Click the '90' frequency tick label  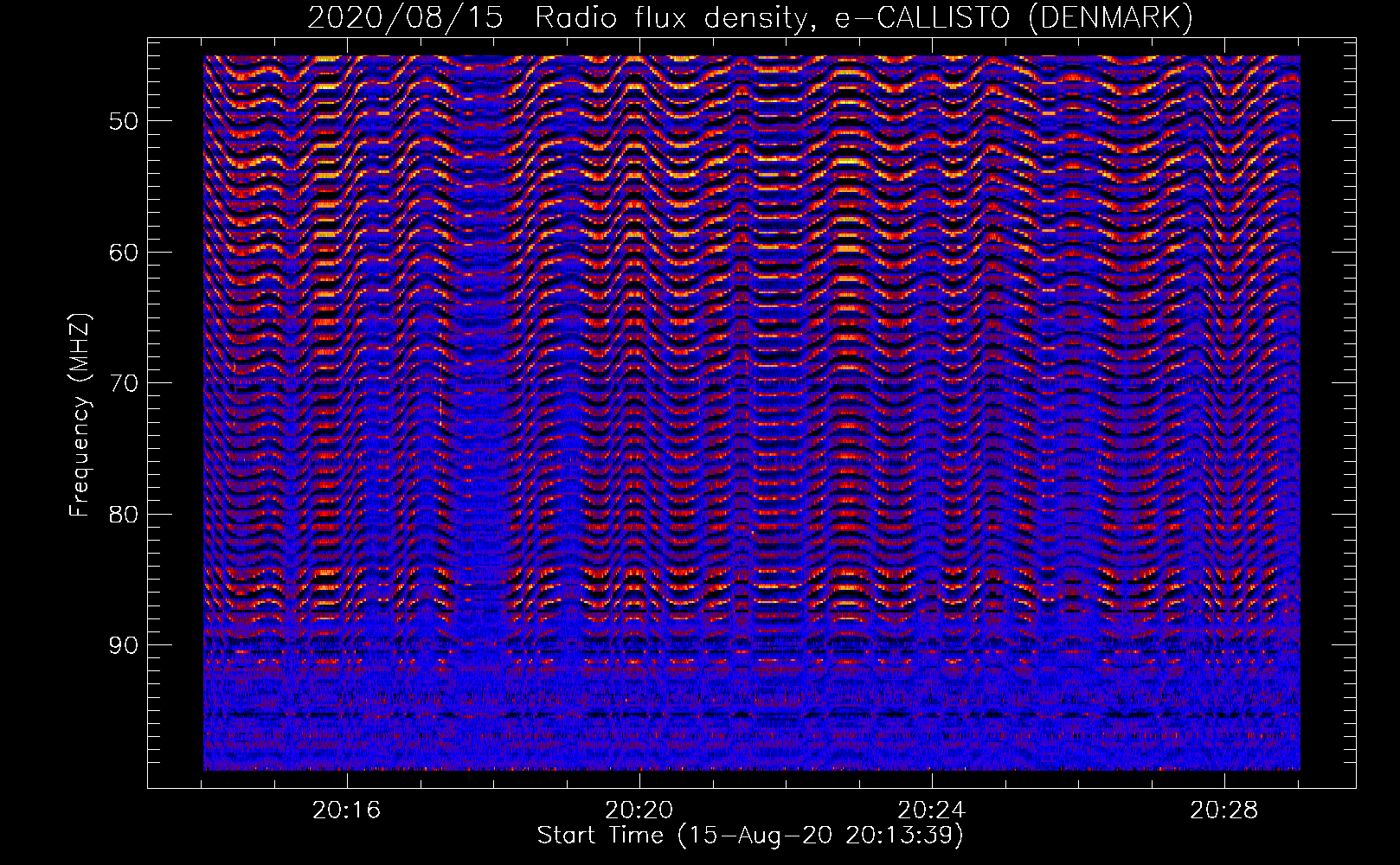coord(123,645)
